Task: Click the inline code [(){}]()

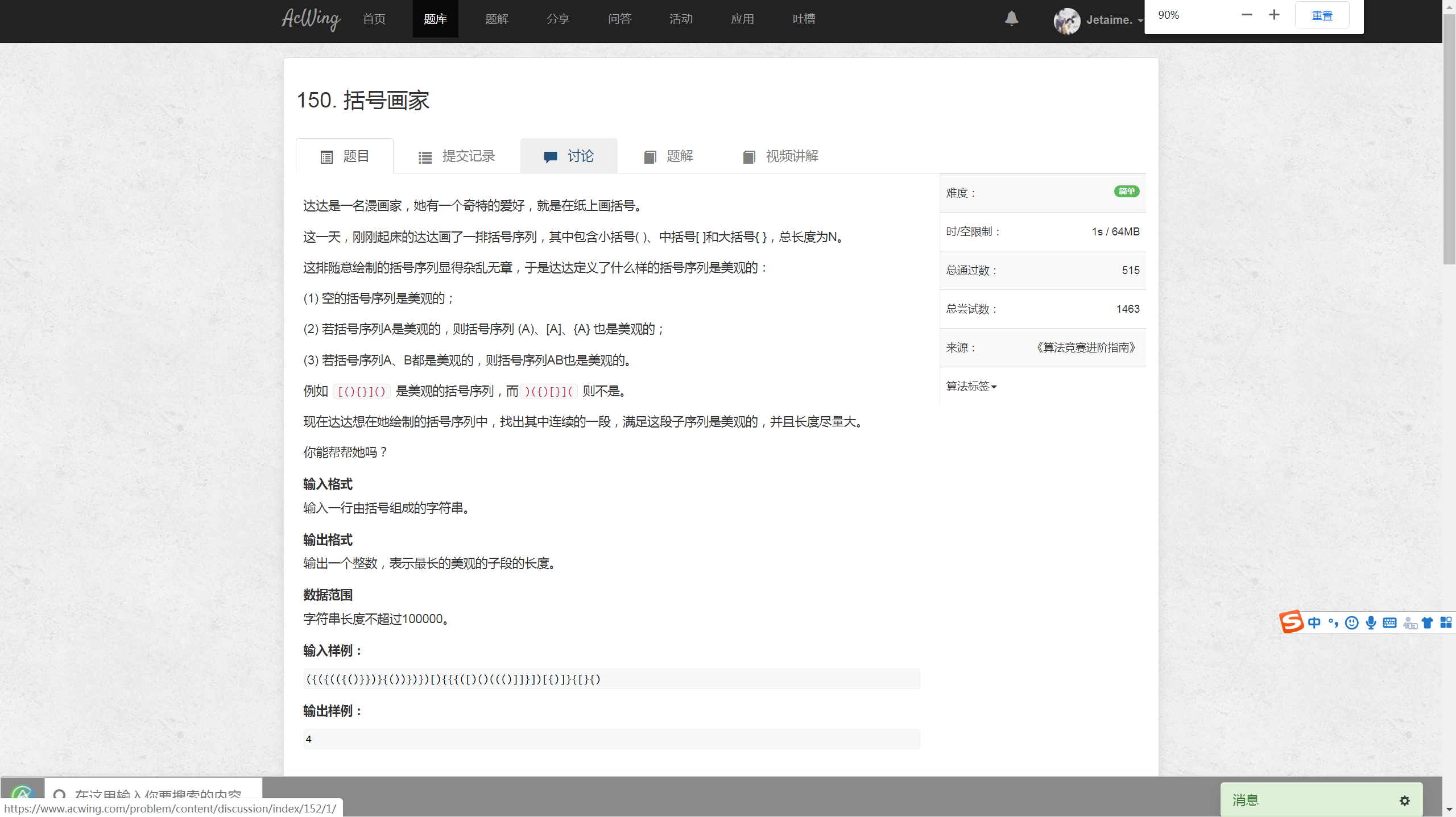Action: 362,391
